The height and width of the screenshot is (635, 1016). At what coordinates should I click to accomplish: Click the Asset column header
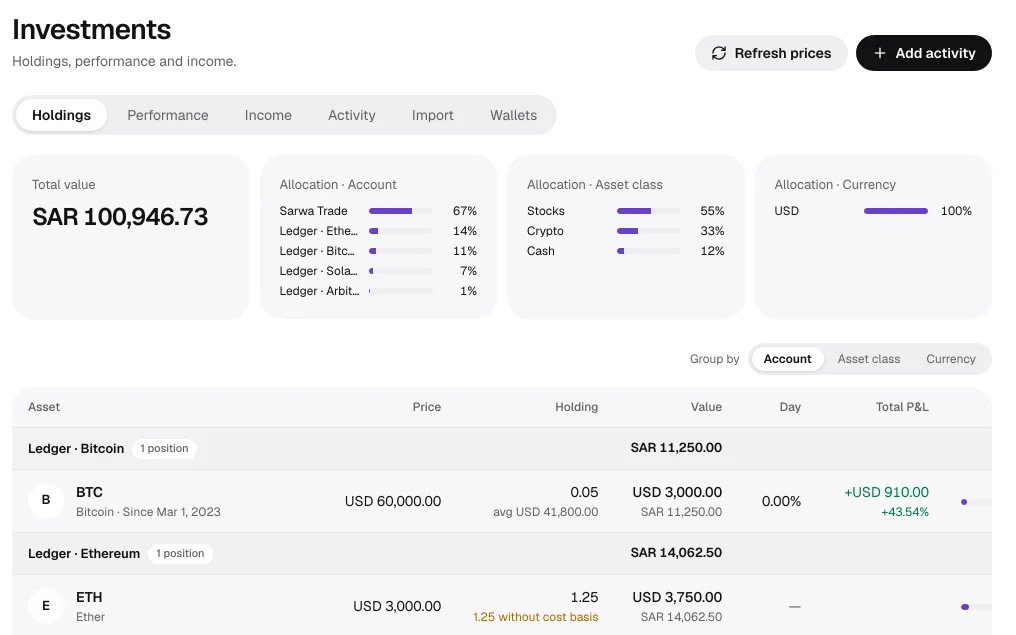(x=44, y=407)
